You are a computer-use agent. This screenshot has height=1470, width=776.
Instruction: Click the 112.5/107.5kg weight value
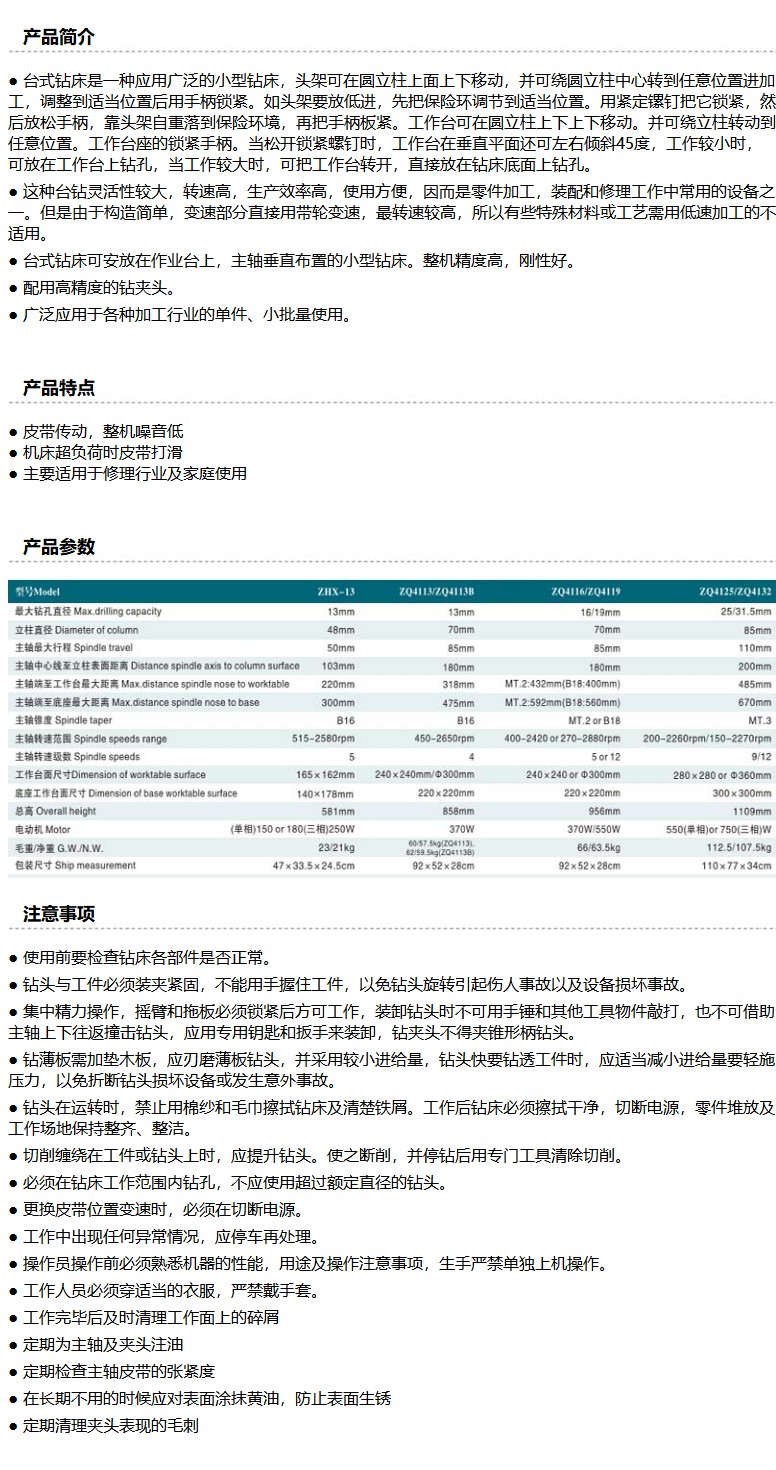click(x=737, y=847)
